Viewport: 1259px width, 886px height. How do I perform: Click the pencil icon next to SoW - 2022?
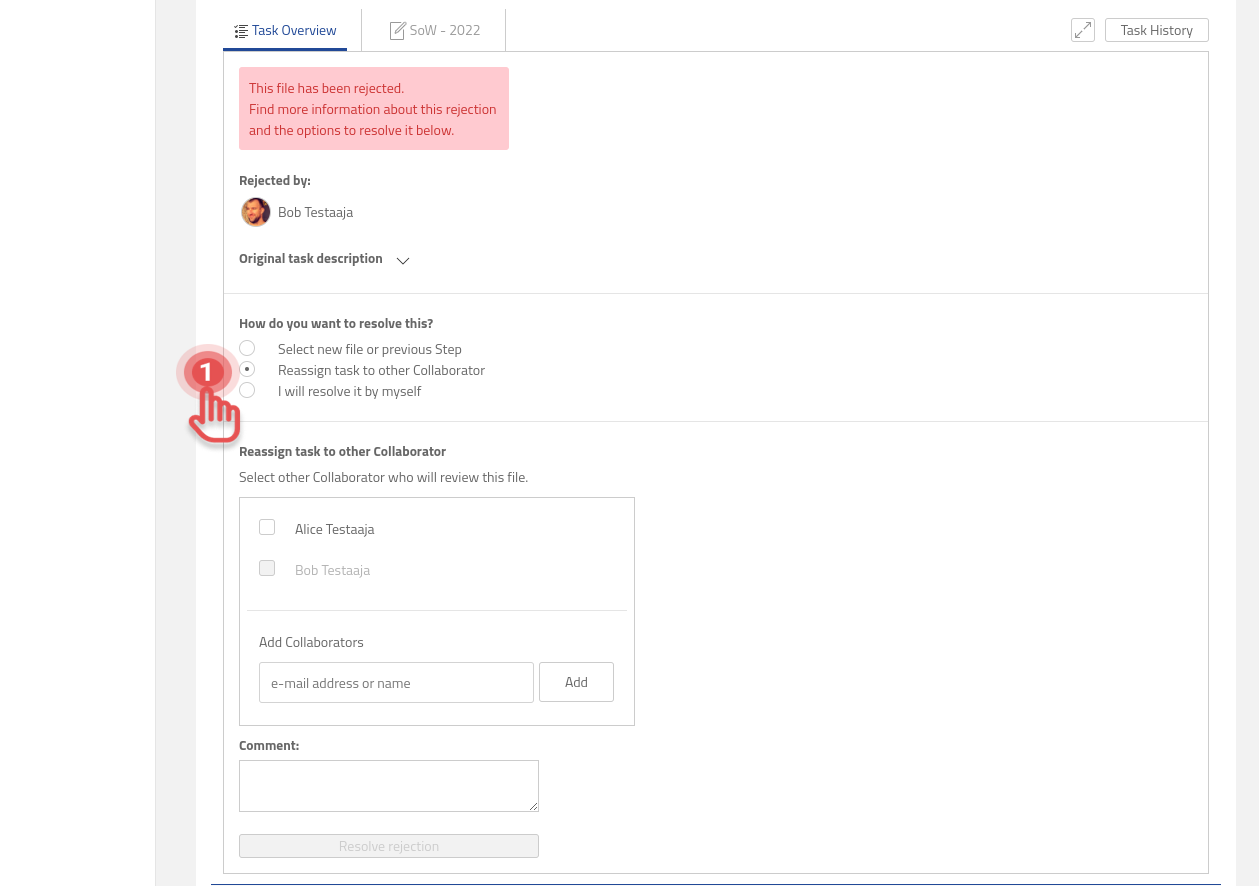pyautogui.click(x=397, y=29)
